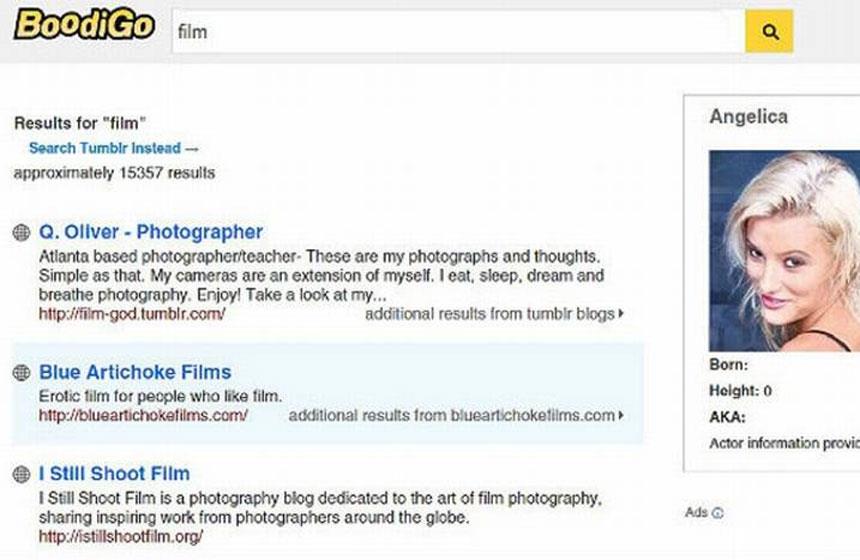This screenshot has width=860, height=560.
Task: Click the globe icon beside I Still Shoot Film
Action: (x=20, y=474)
